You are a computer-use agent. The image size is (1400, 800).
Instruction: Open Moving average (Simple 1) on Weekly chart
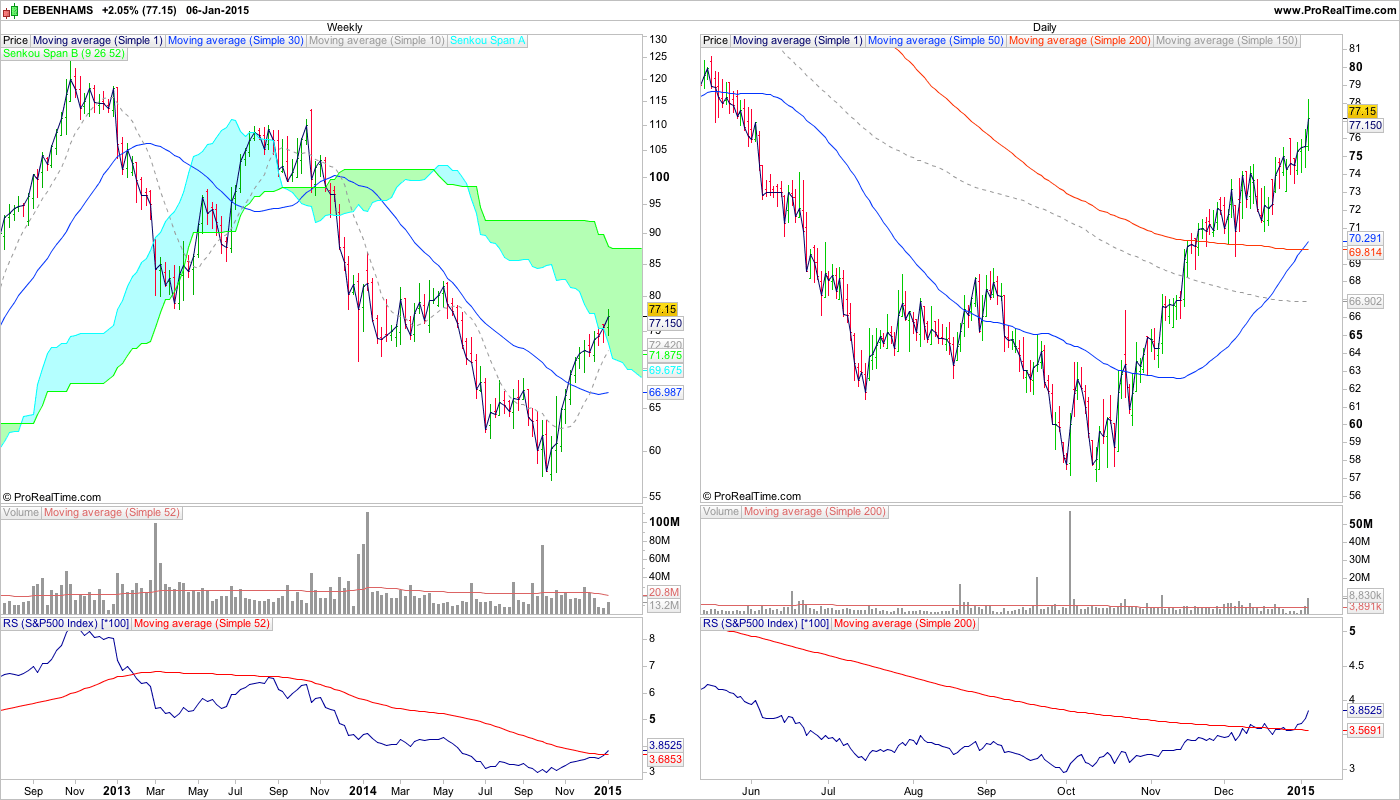98,41
